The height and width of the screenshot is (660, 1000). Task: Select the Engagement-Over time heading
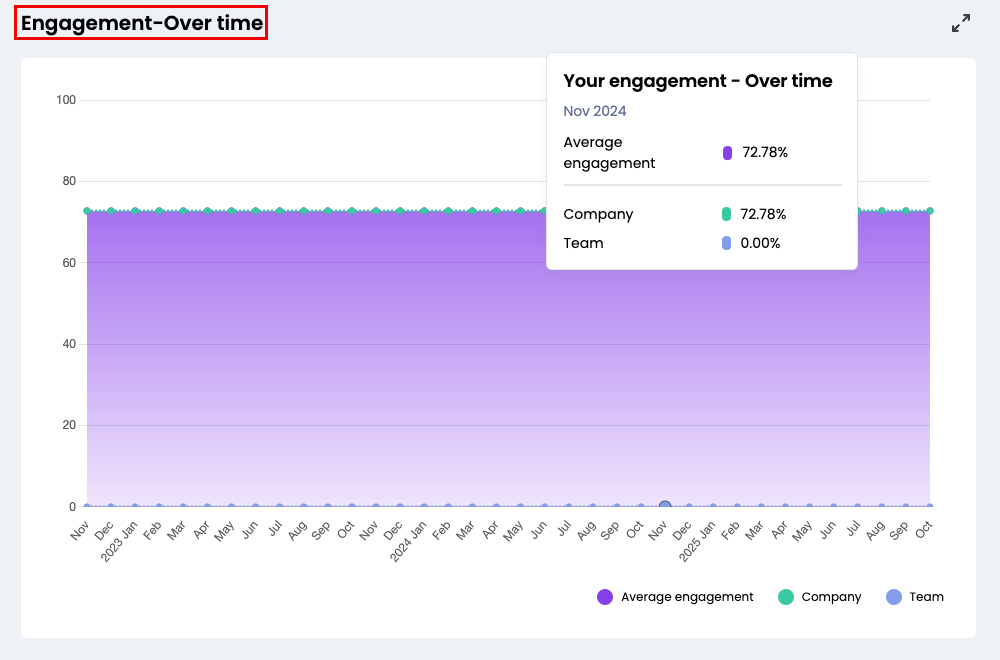coord(141,23)
